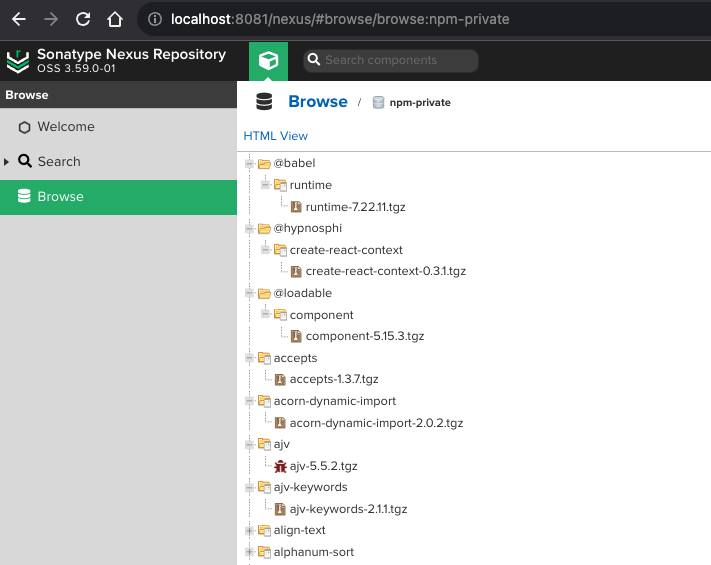Click the npm-private breadcrumb label
Screen dimensions: 711x565
(420, 102)
